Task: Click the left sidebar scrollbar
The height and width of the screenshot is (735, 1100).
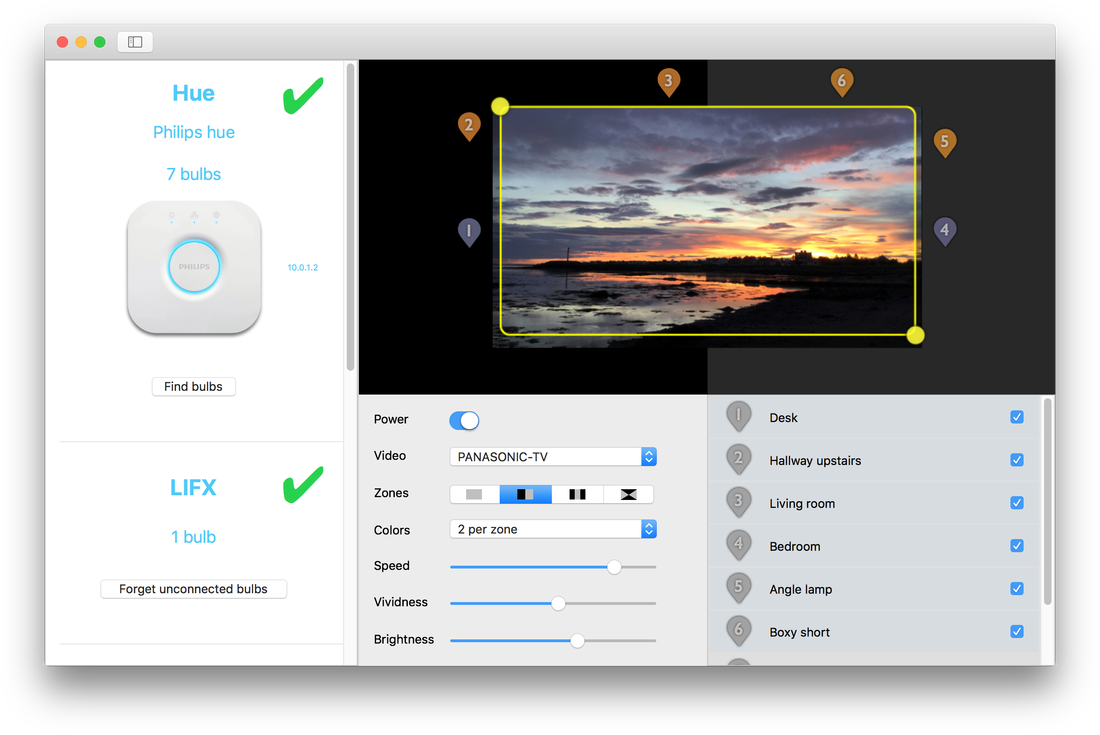Action: tap(350, 217)
